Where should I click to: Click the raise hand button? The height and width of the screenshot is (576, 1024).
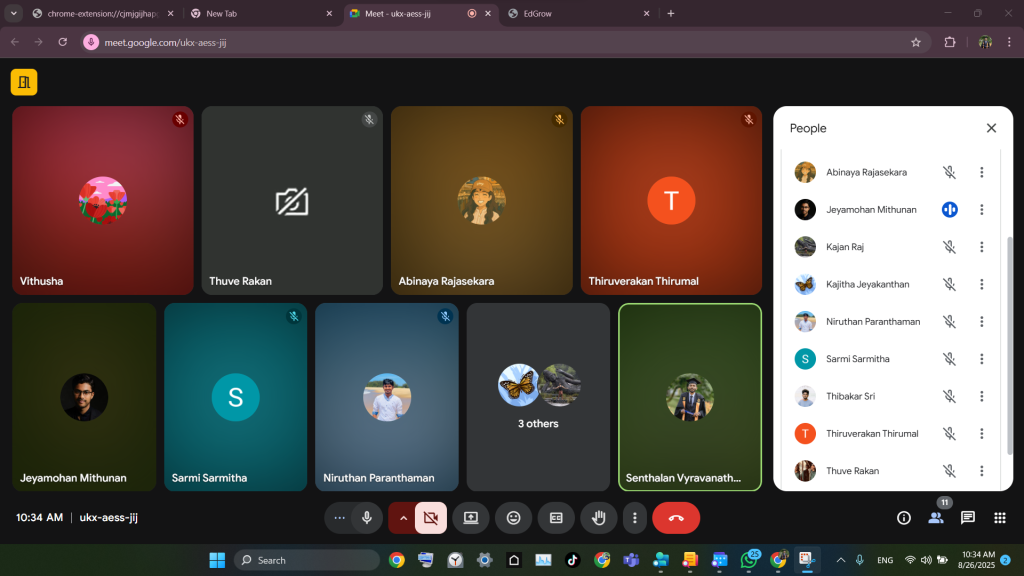(599, 518)
